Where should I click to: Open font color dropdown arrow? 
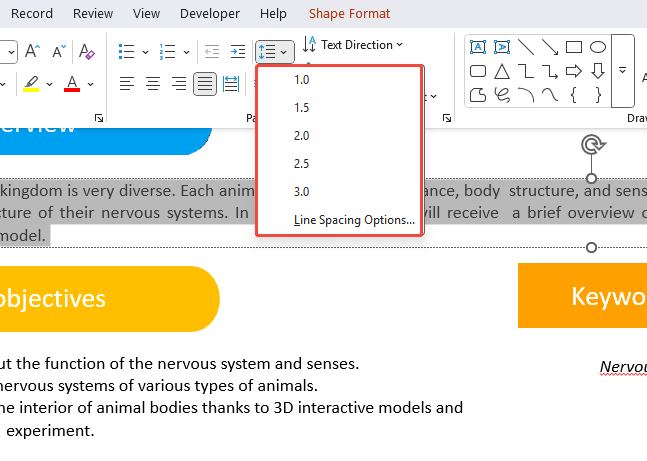pyautogui.click(x=90, y=84)
